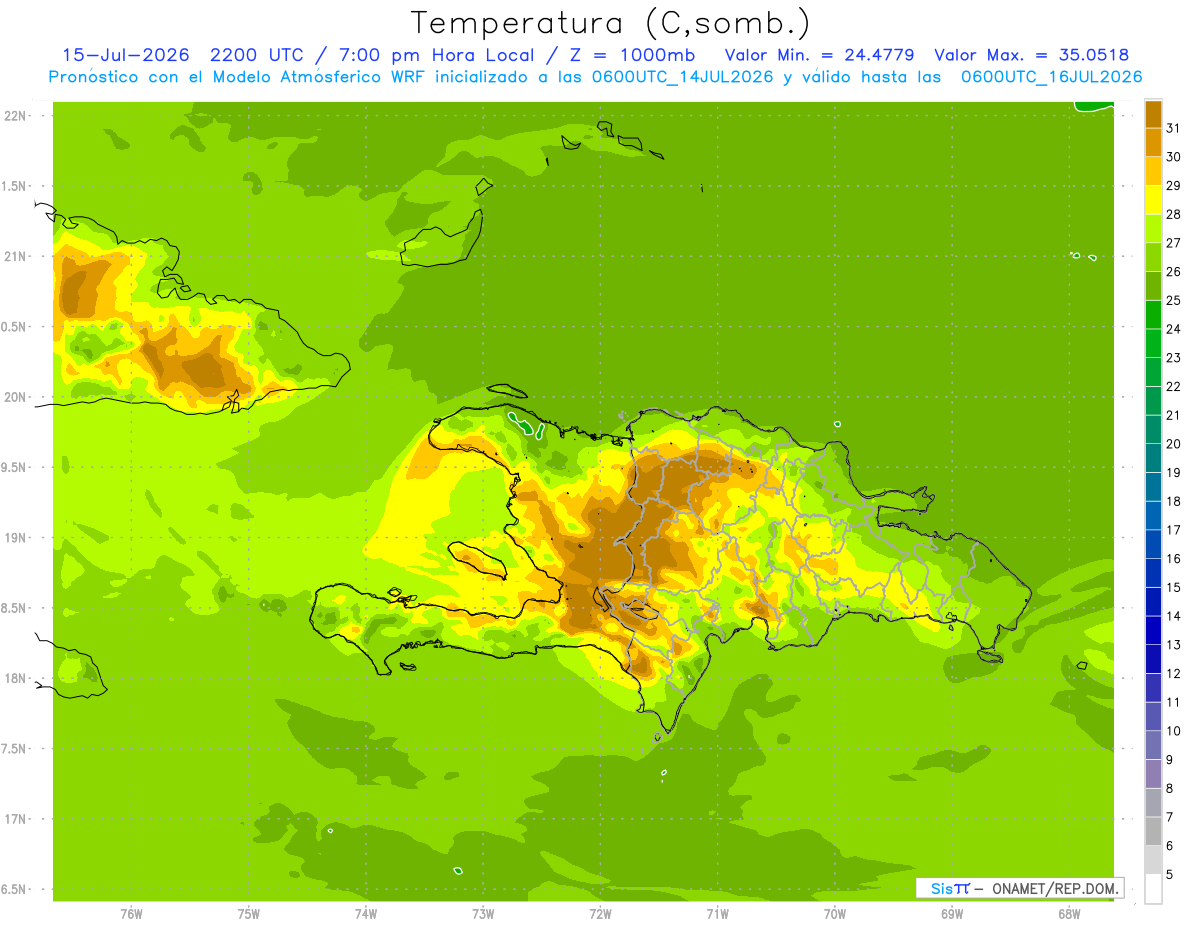This screenshot has width=1200, height=927.
Task: Click the "0.5N" latitude axis label
Action: click(16, 327)
